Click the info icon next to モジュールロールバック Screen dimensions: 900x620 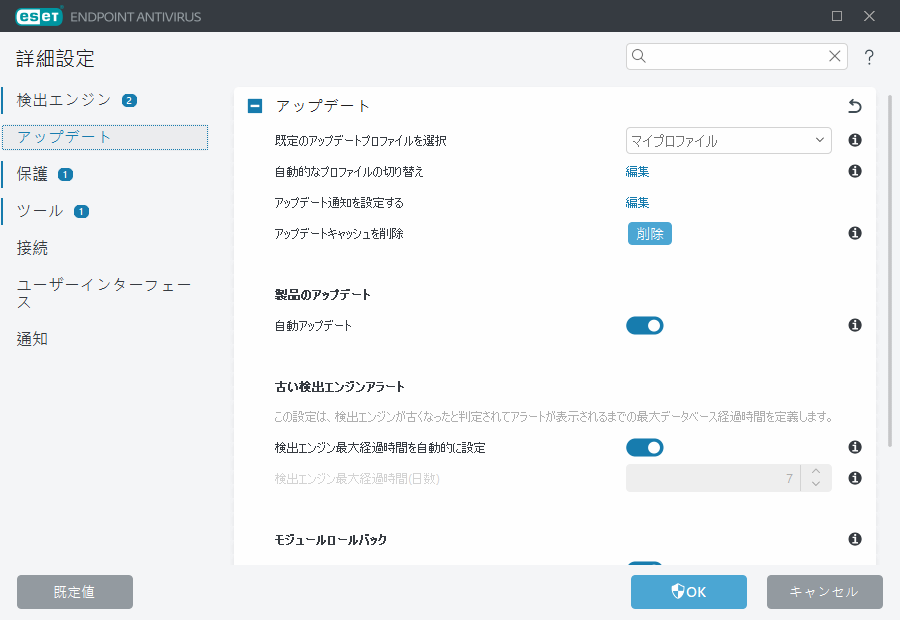pos(854,539)
